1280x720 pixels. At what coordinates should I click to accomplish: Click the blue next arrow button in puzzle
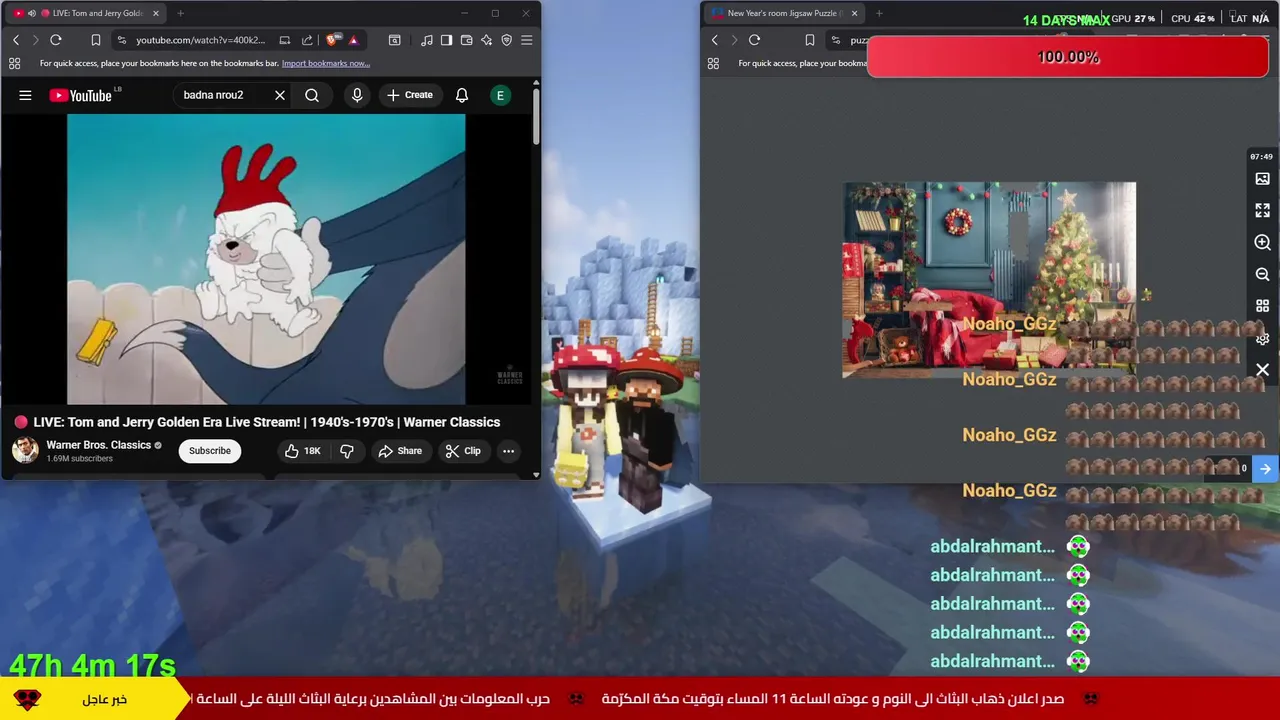pos(1265,468)
